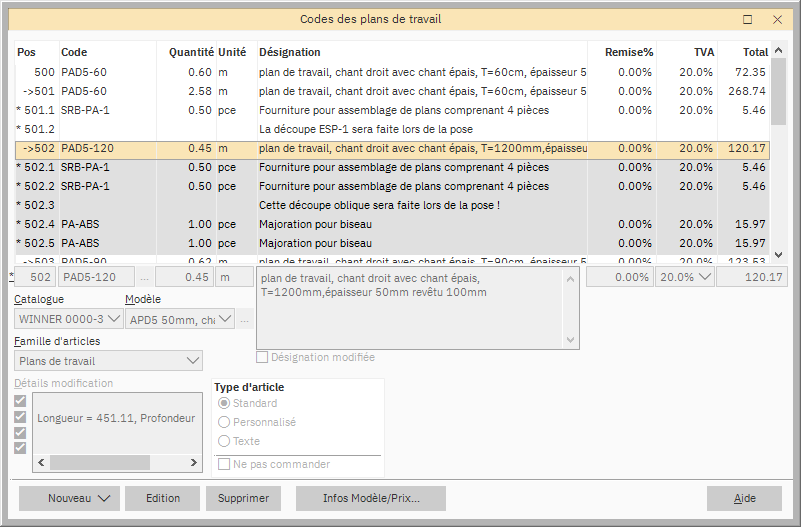Open Infos Modèle/Prix... button
801x527 pixels.
point(370,498)
